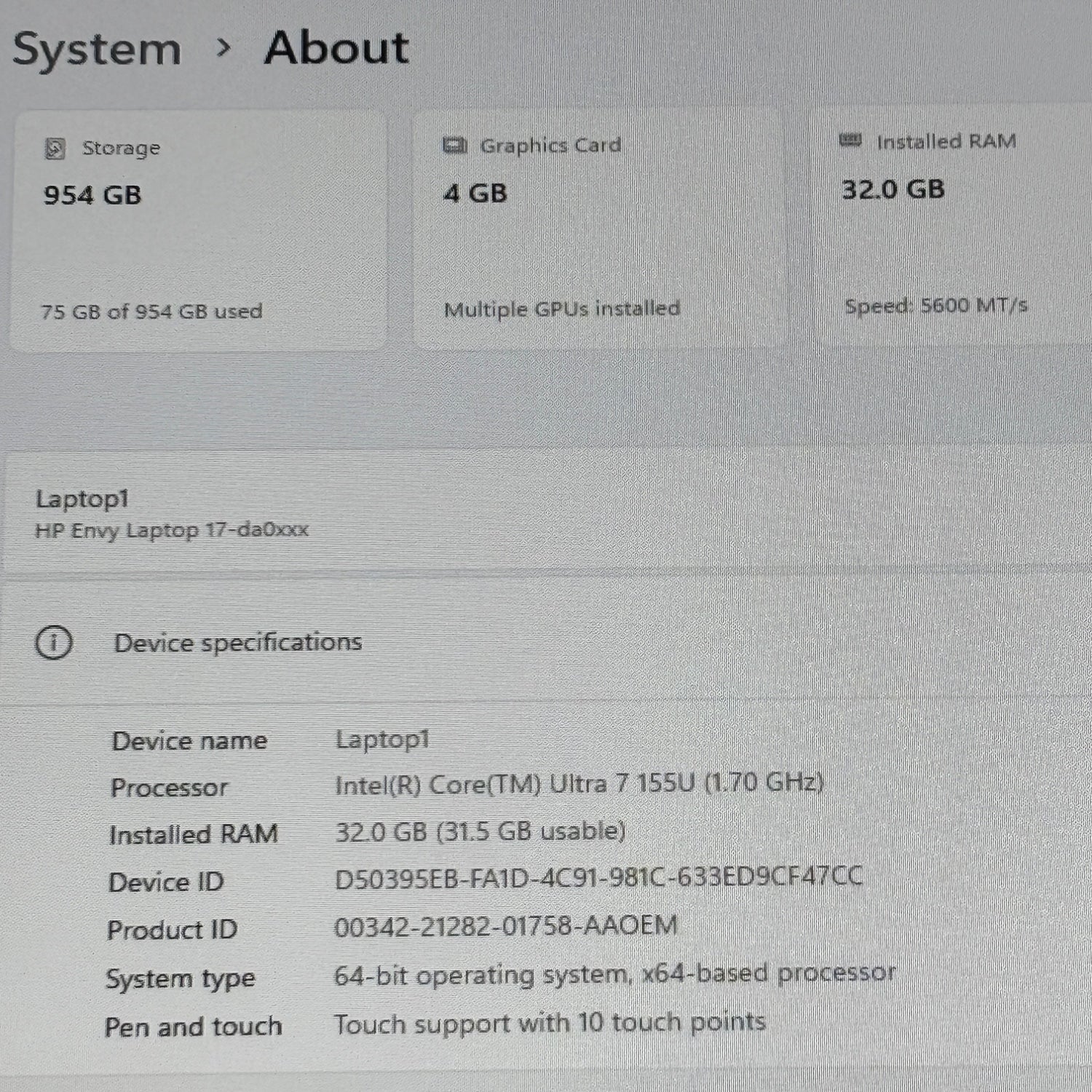Go back to System in breadcrumb
This screenshot has width=1092, height=1092.
click(97, 50)
